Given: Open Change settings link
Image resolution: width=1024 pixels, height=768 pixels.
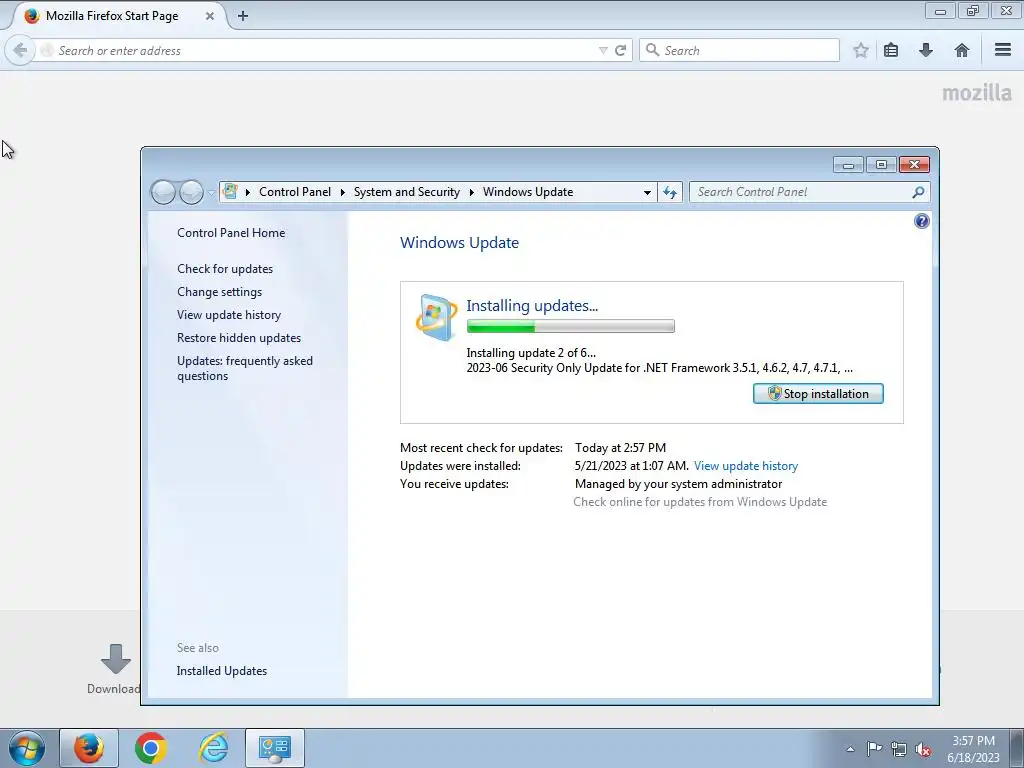Looking at the screenshot, I should 219,291.
